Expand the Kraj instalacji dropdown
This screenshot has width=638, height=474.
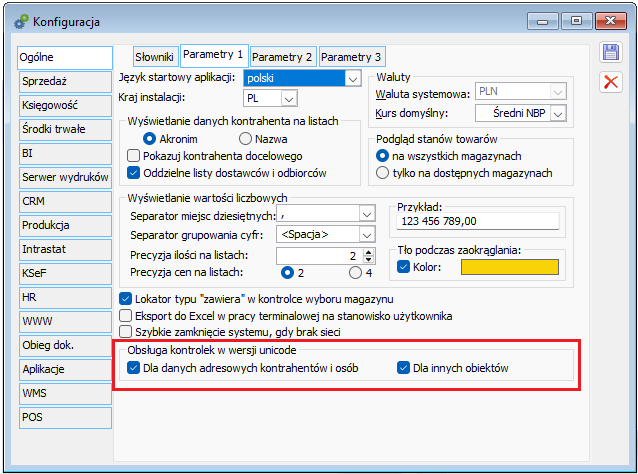coord(289,98)
